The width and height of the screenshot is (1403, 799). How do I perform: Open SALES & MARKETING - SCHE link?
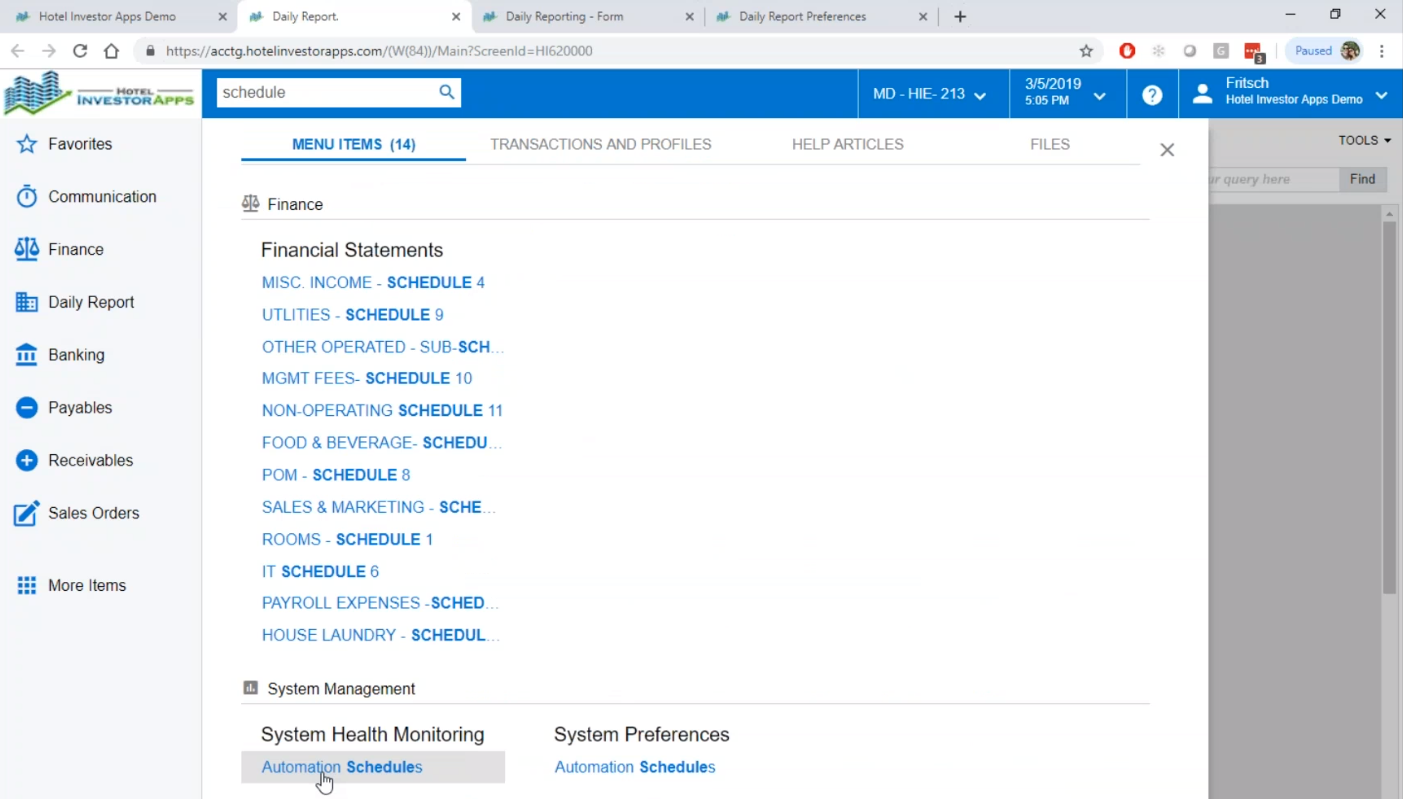click(379, 507)
